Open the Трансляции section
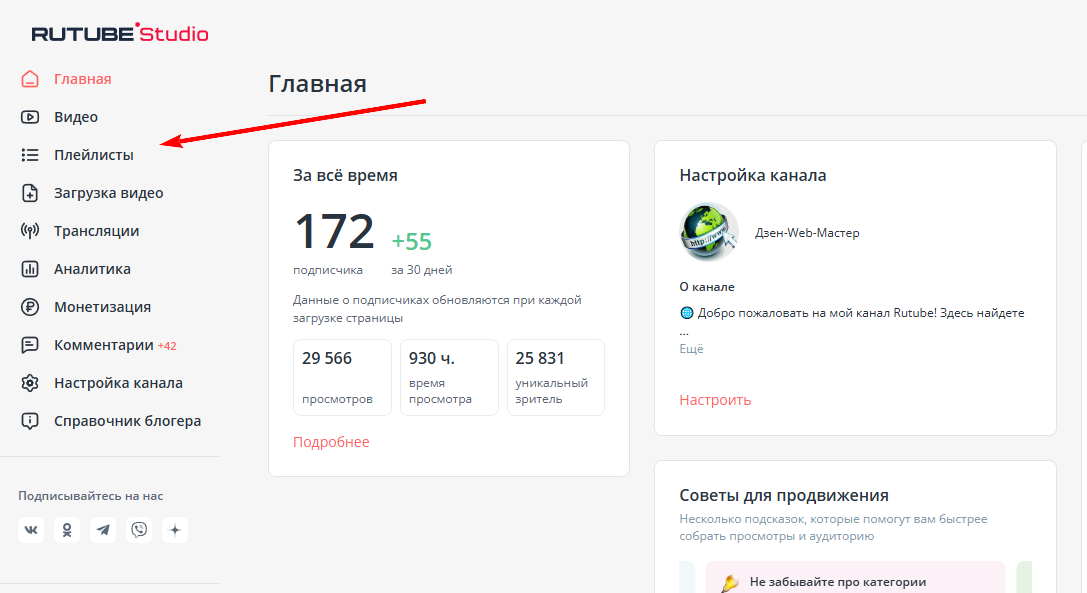 [x=96, y=231]
